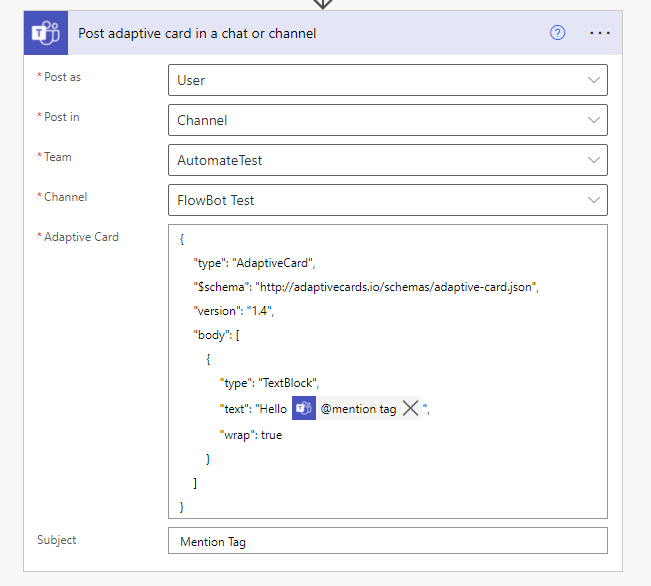Place cursor on the "version": "1.4" line
Screen dimensions: 651x586
point(234,311)
